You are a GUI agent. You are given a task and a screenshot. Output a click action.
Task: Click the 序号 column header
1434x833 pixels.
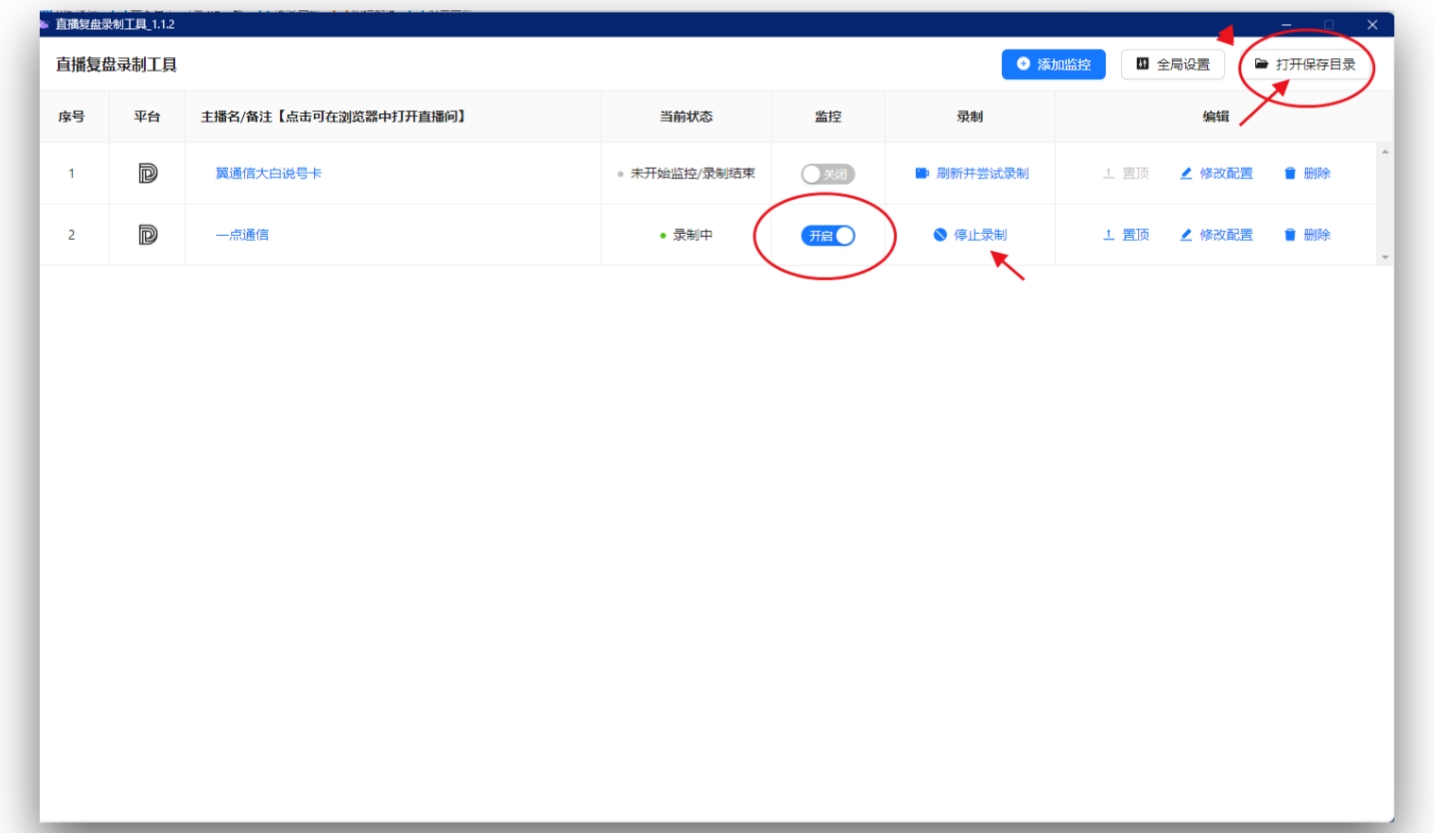[71, 117]
